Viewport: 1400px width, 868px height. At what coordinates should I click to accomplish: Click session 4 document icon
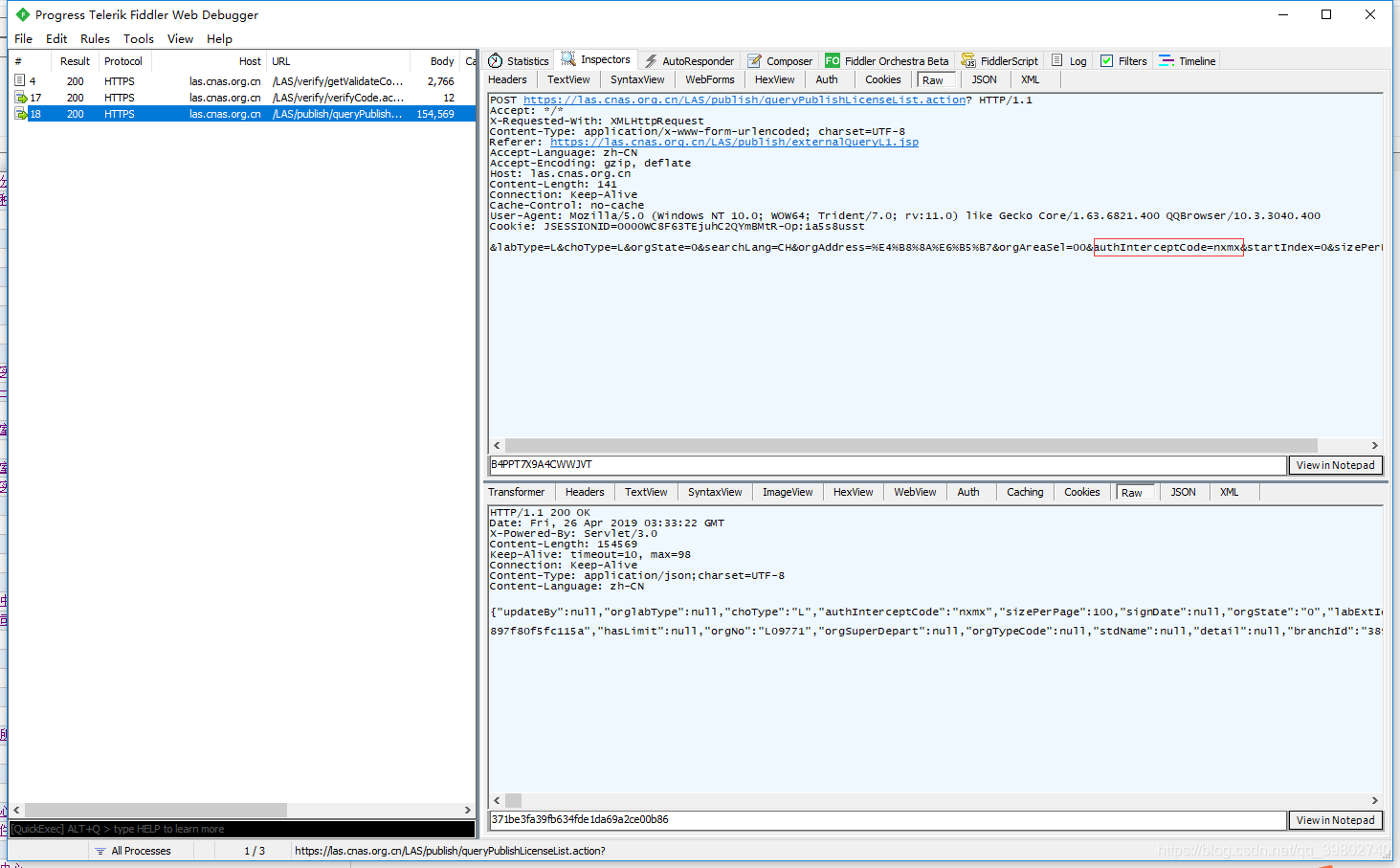click(20, 81)
